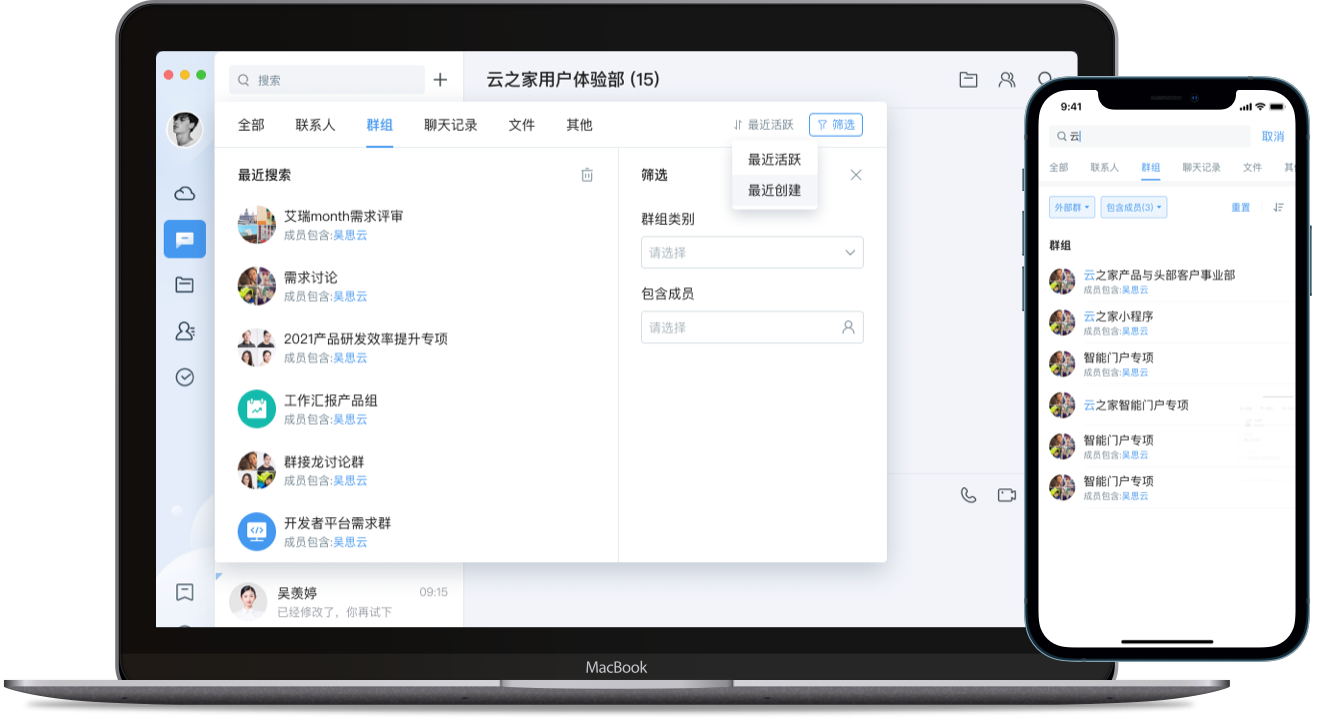The height and width of the screenshot is (720, 1322).
Task: Switch to the 其他 tab on desktop
Action: pyautogui.click(x=580, y=125)
